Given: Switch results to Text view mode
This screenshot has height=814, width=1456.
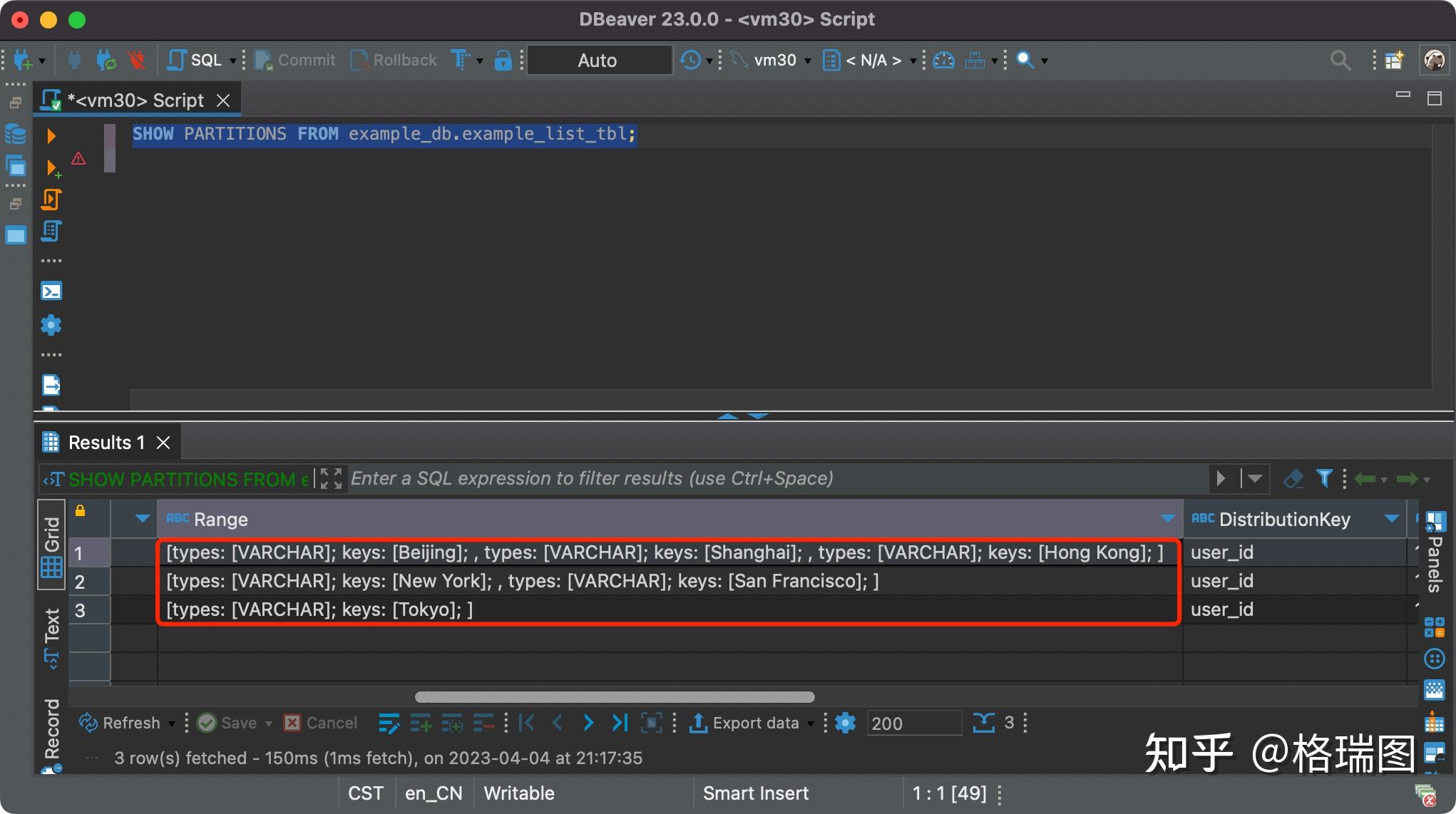Looking at the screenshot, I should coord(52,637).
